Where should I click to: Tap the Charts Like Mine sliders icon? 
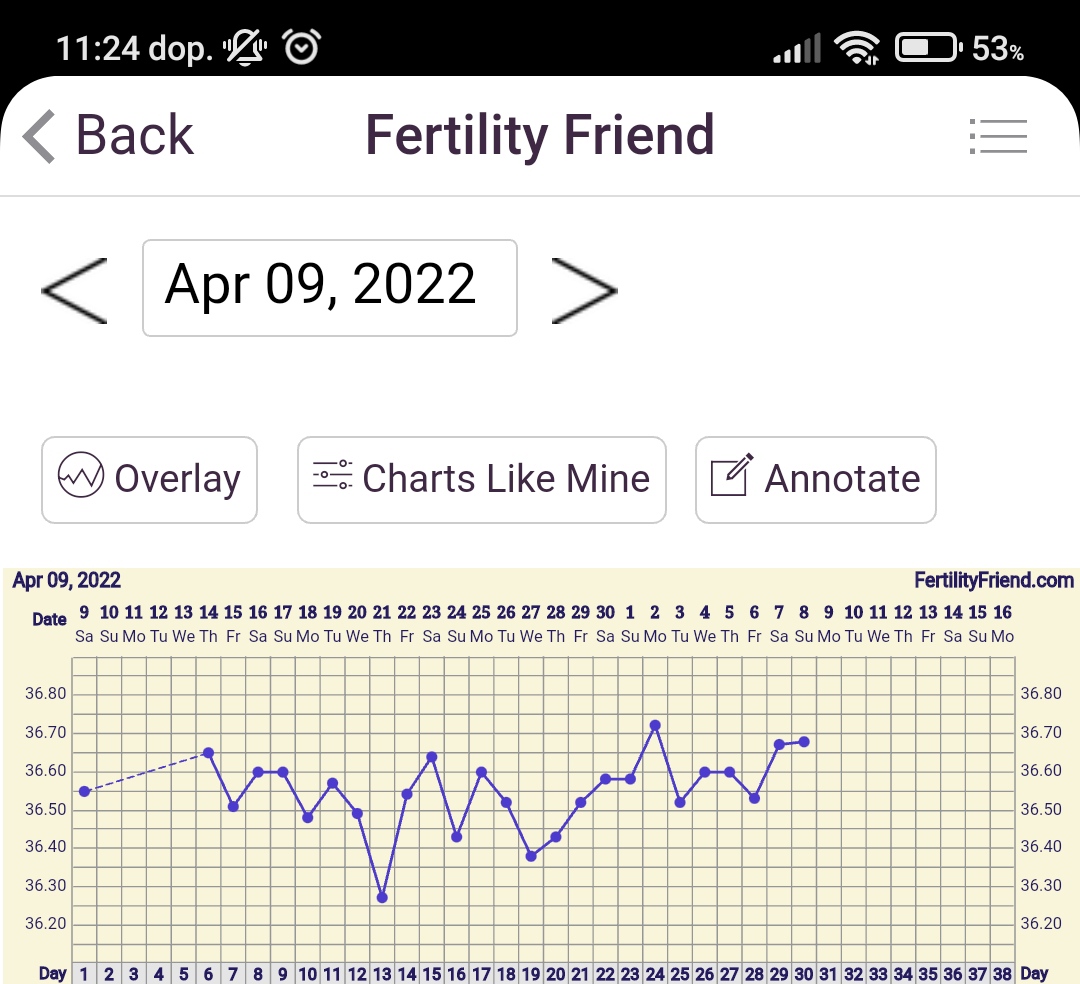pyautogui.click(x=332, y=475)
